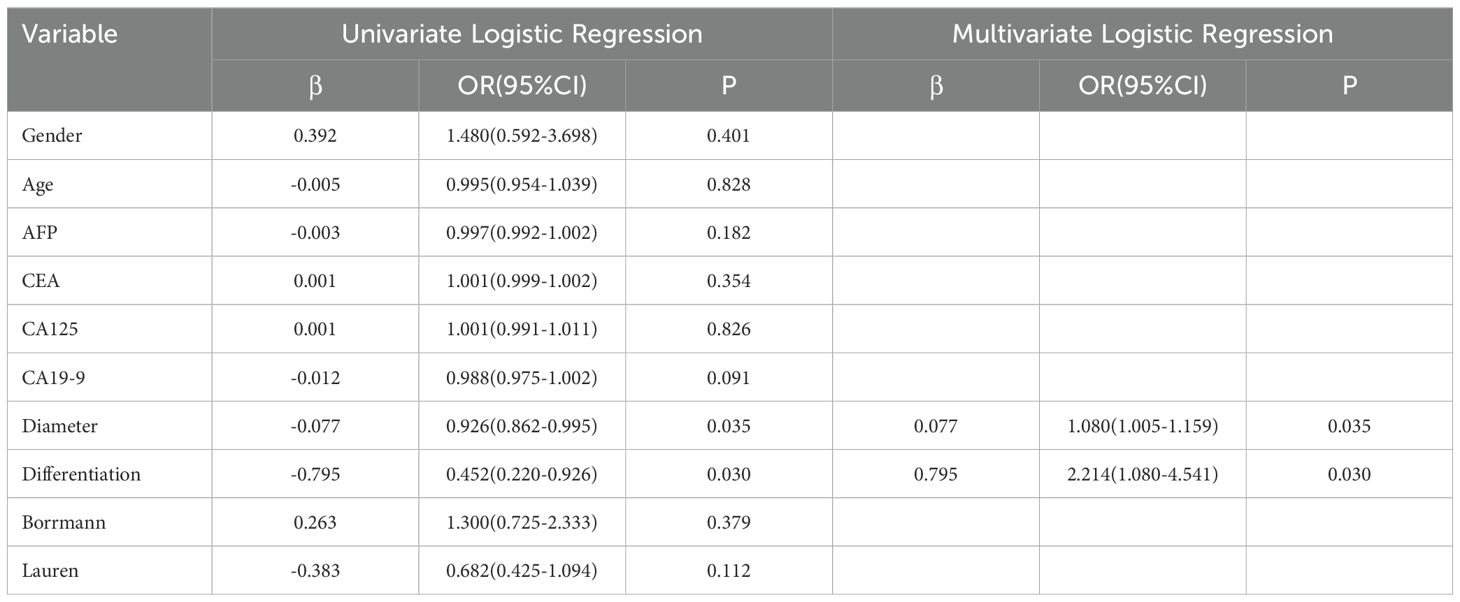The image size is (1460, 602).
Task: Click the Variable column header
Action: coord(70,34)
